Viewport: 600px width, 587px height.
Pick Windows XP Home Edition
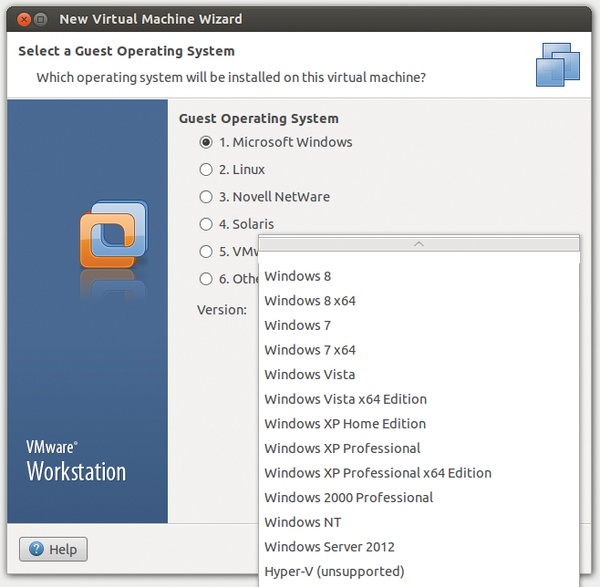click(x=419, y=424)
